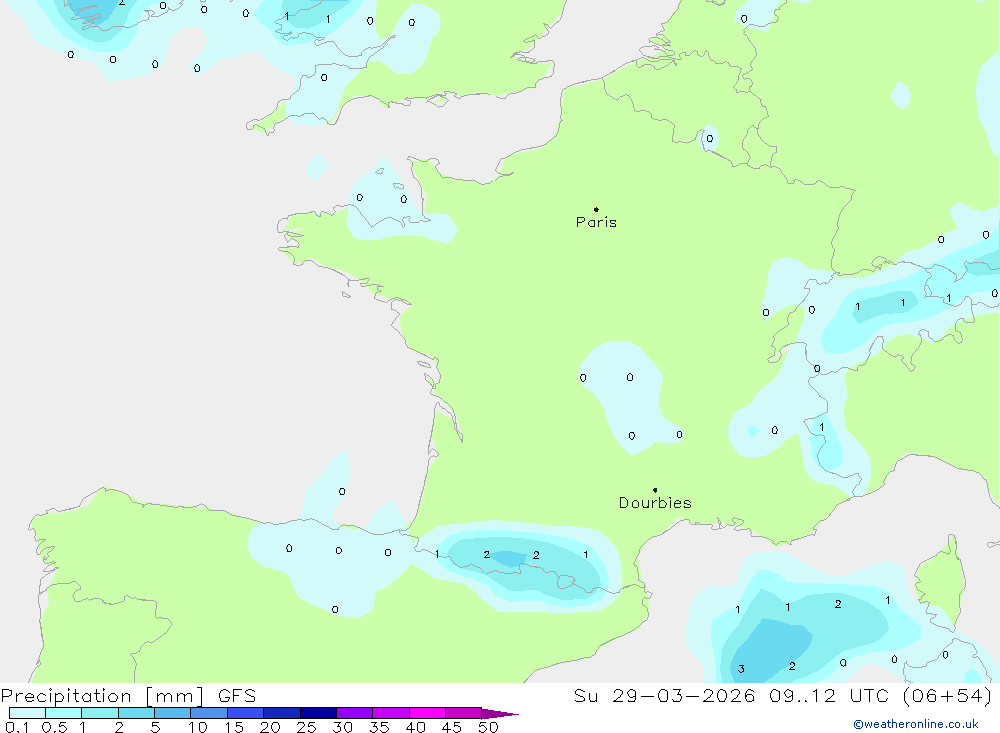Screen dimensions: 1000x733
Task: Pick the 20–25 mm legend swatch
Action: [282, 713]
